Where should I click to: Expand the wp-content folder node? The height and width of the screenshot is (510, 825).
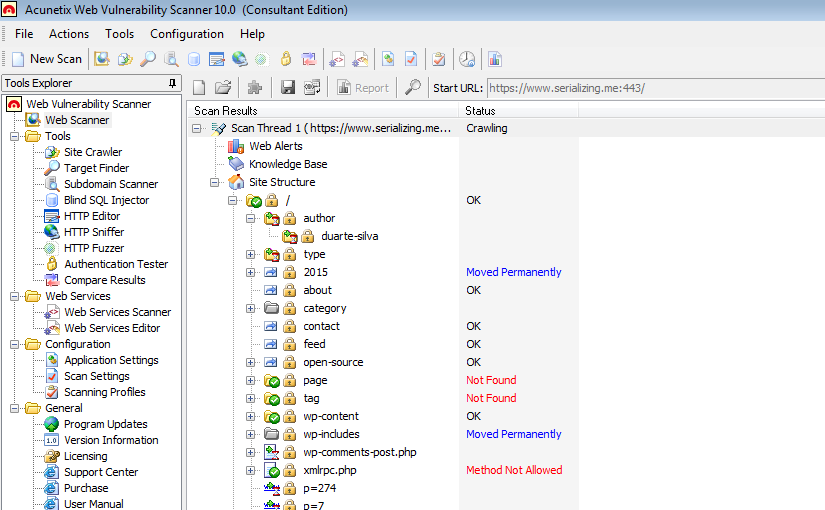click(x=250, y=417)
